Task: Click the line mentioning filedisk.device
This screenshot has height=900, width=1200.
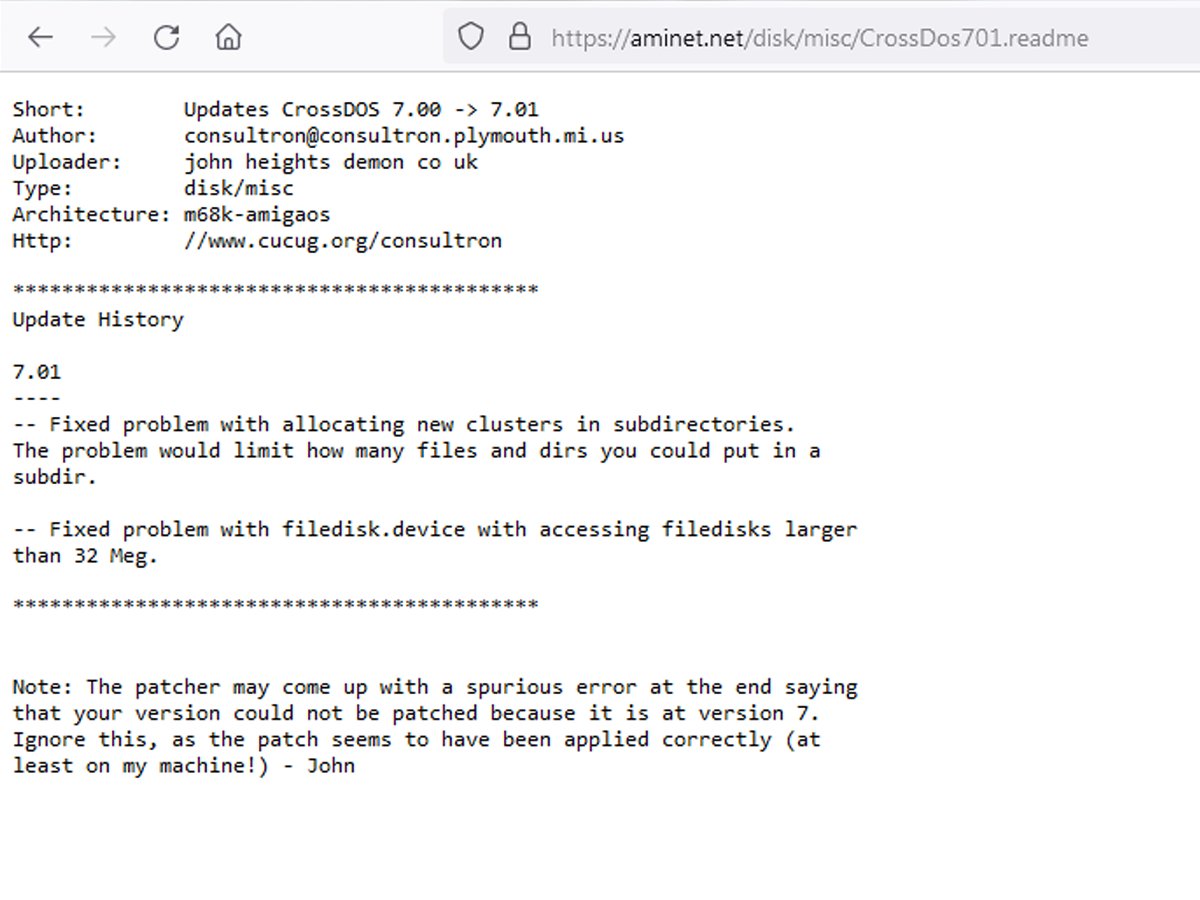Action: pos(435,529)
